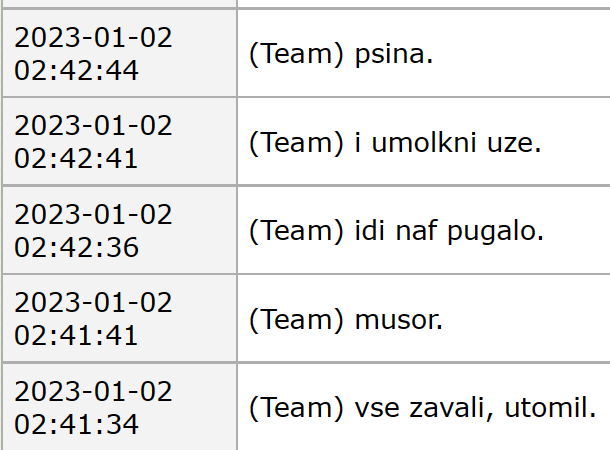610x450 pixels.
Task: Click the 2023-01-02 date above 02:41:41
Action: [x=94, y=304]
